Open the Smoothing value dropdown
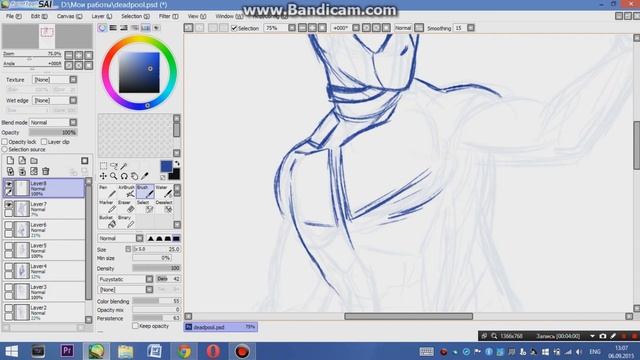640x360 pixels. [x=471, y=28]
